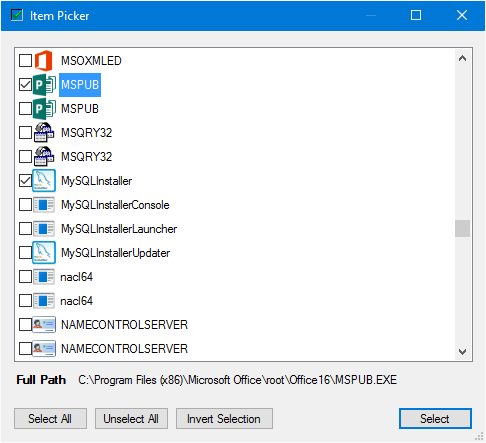Click the highlighted MSPUB Publisher icon
486x443 pixels.
[44, 85]
